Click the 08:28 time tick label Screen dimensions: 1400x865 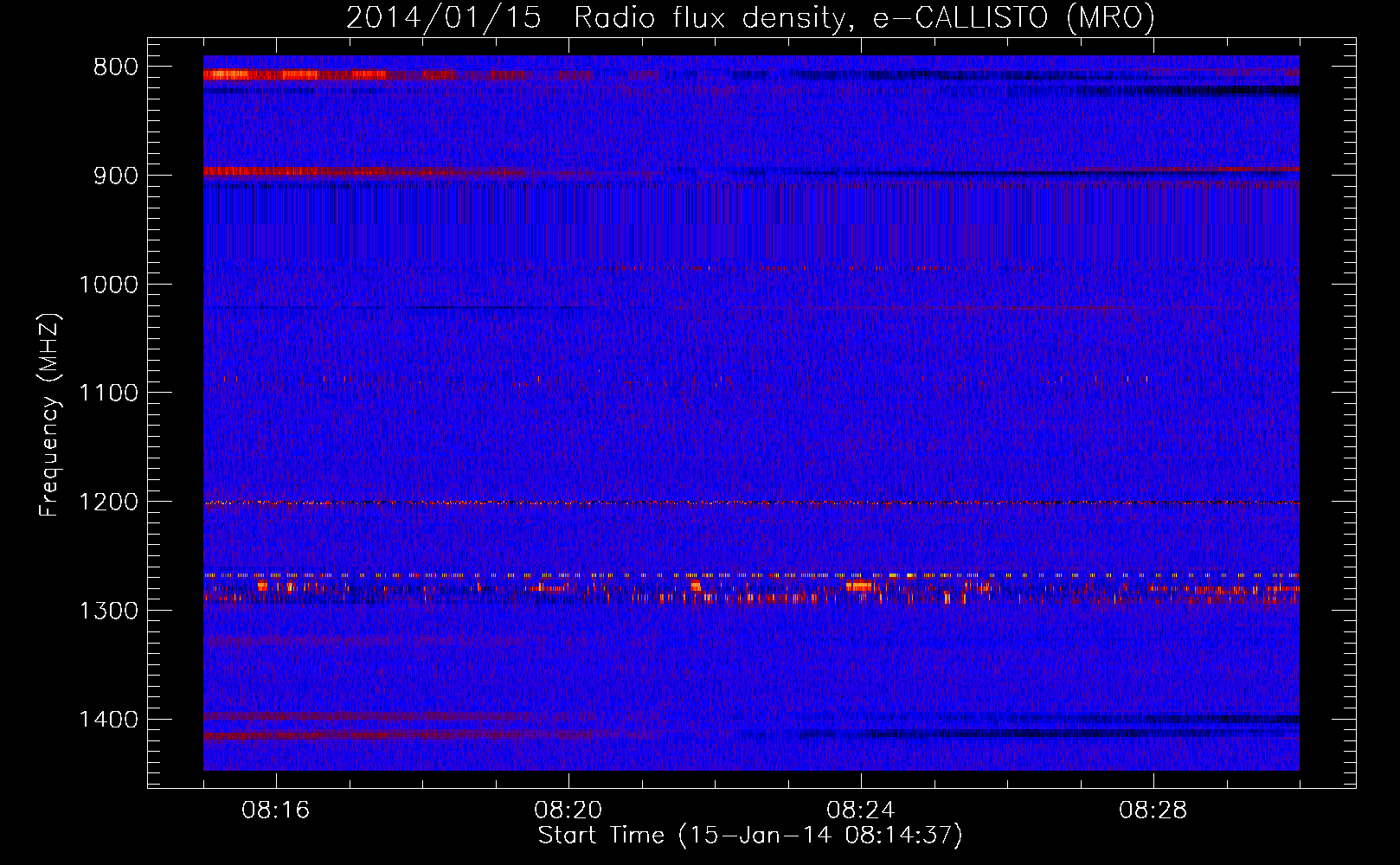click(x=1153, y=811)
